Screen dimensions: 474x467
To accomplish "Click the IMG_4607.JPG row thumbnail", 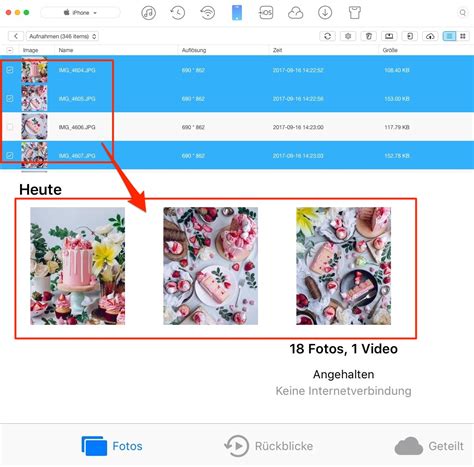I will click(34, 155).
